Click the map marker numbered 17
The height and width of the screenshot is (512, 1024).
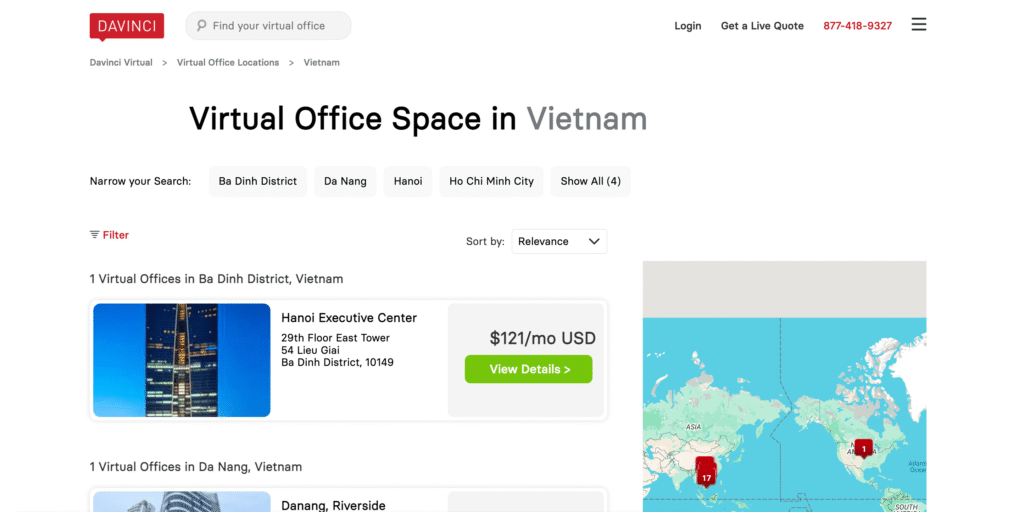706,477
